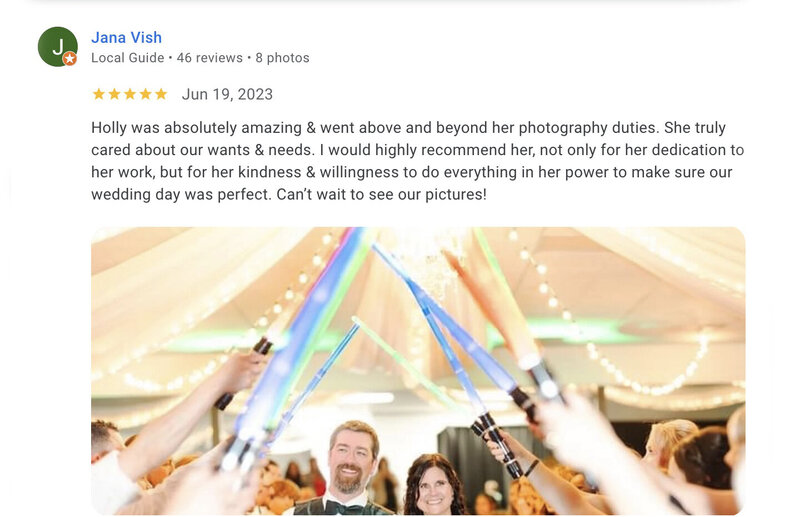The image size is (800, 517).
Task: Click the Local Guide label
Action: tap(128, 58)
